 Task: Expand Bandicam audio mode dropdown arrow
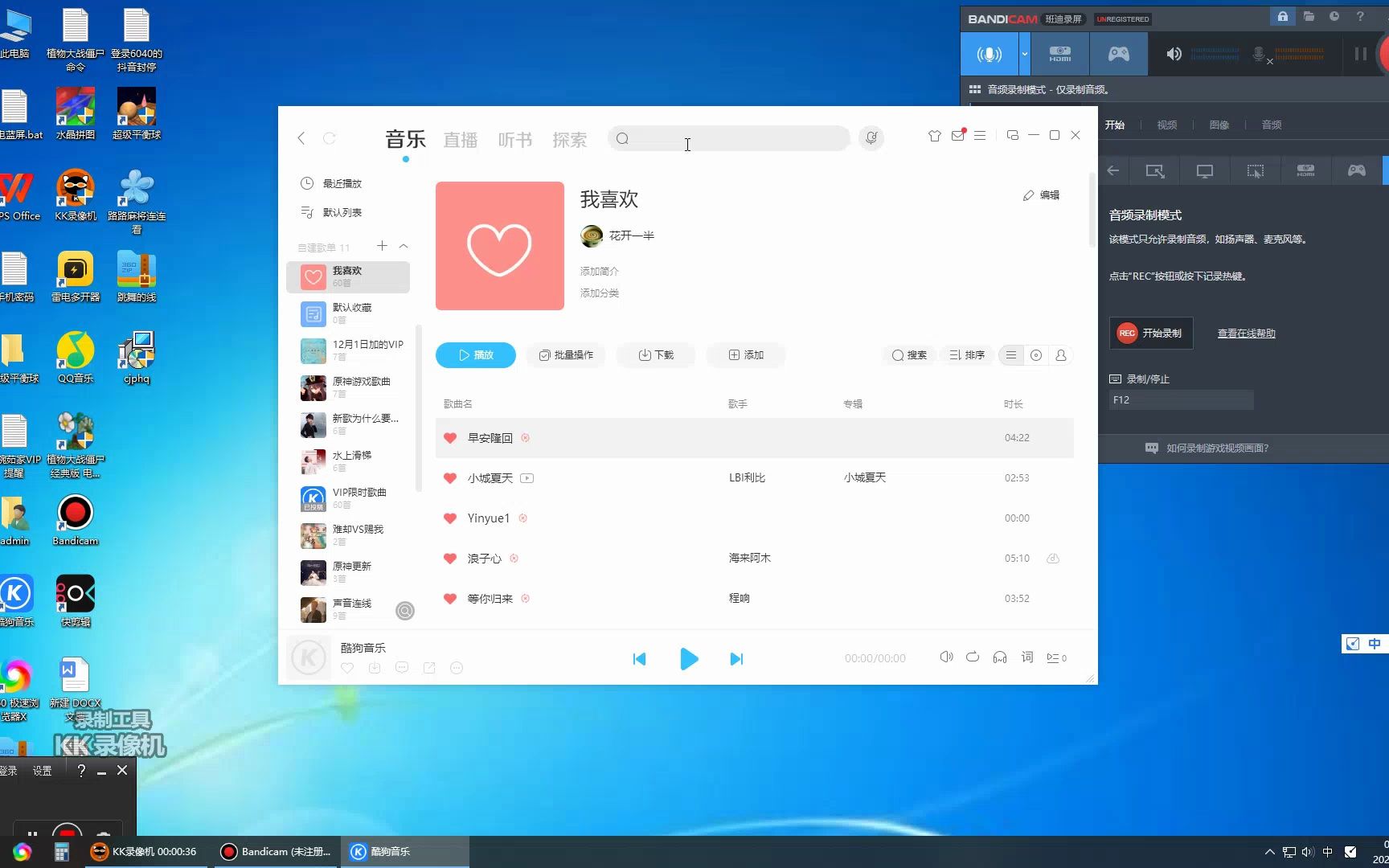tap(1024, 54)
